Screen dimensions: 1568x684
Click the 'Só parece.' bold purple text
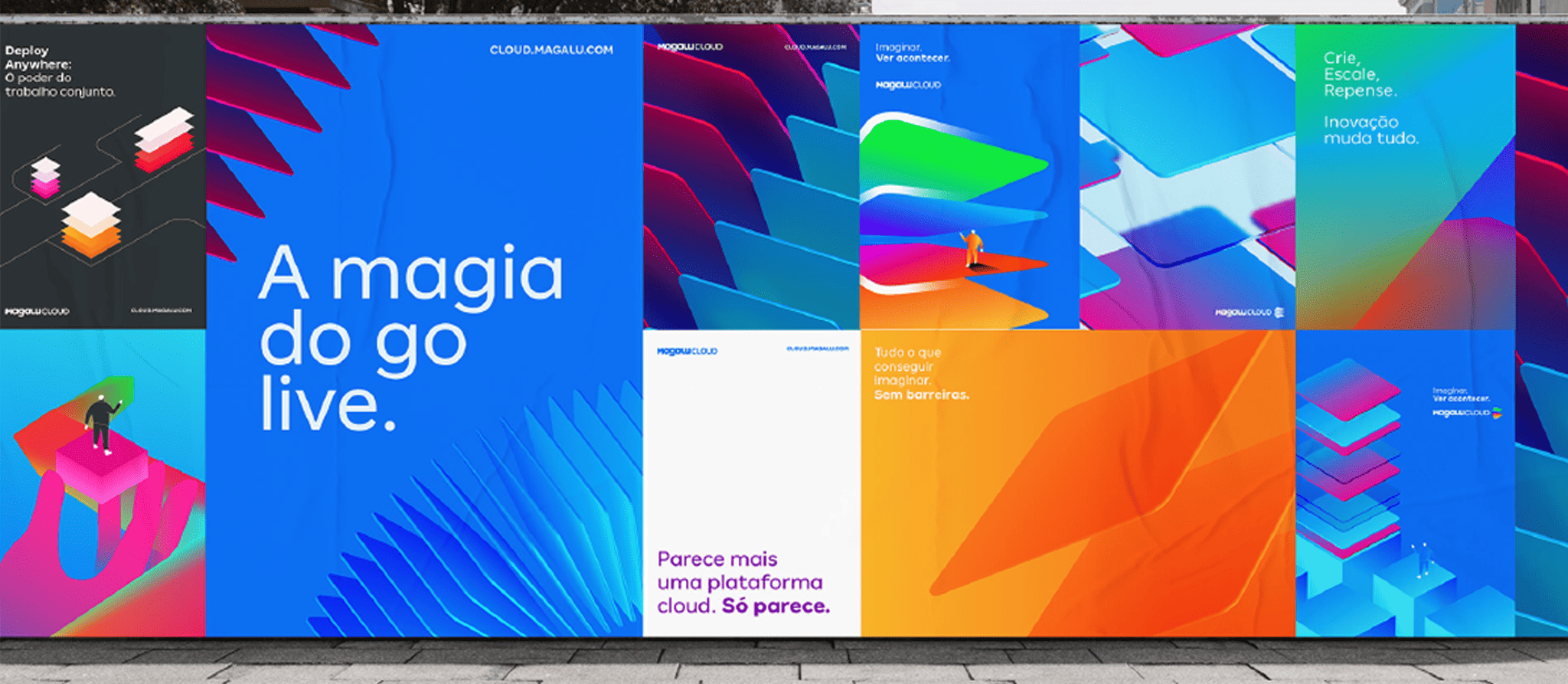pyautogui.click(x=776, y=606)
